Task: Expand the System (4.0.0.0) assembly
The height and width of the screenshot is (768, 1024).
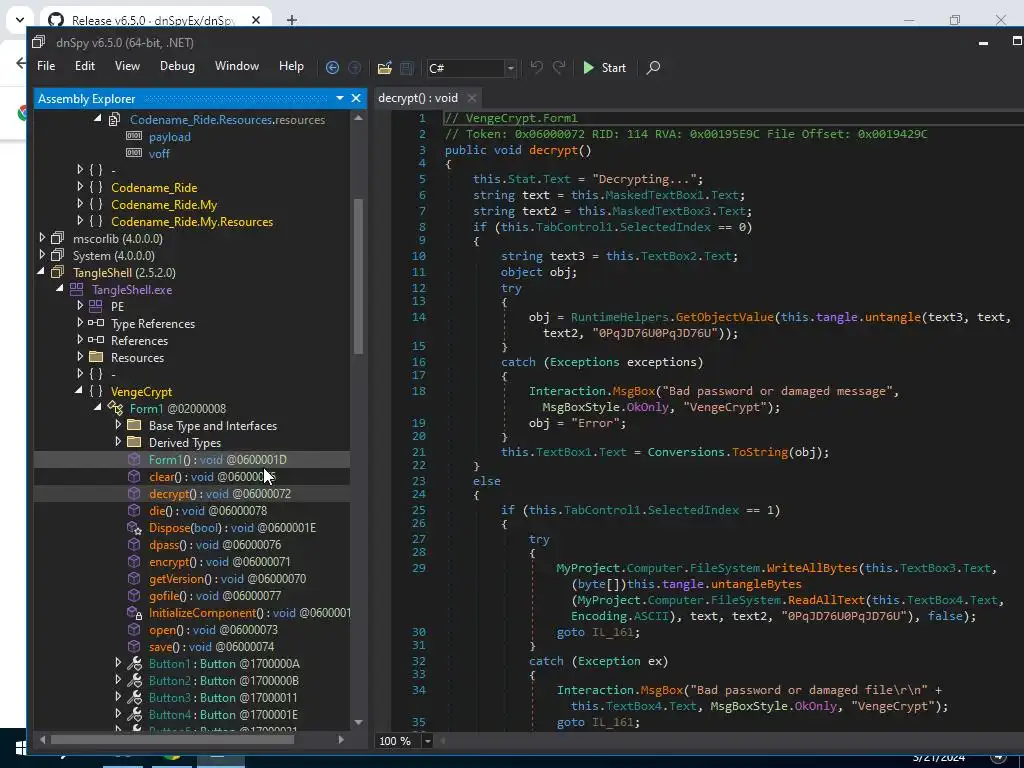Action: (x=42, y=255)
